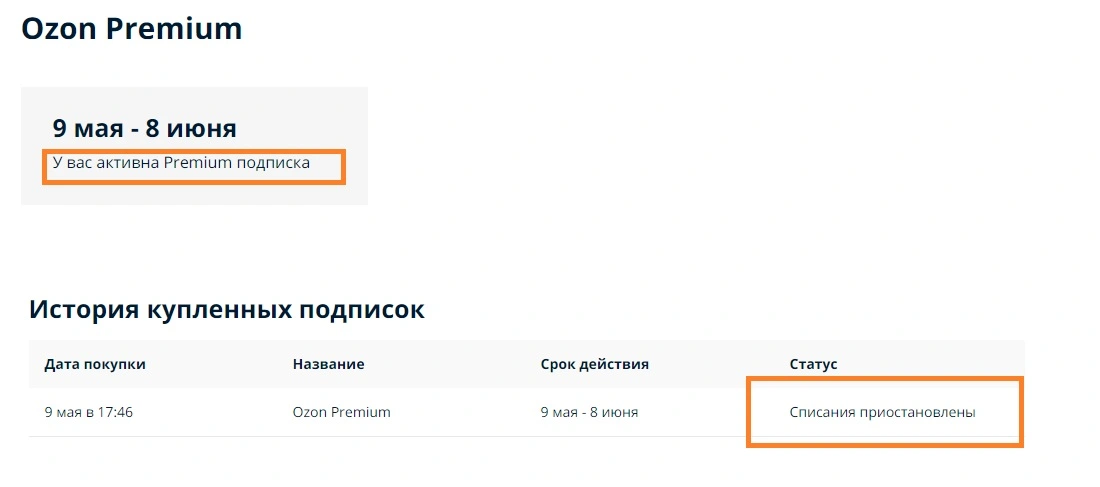
Task: Click the У вас активна Premium подписка message
Action: click(x=181, y=163)
